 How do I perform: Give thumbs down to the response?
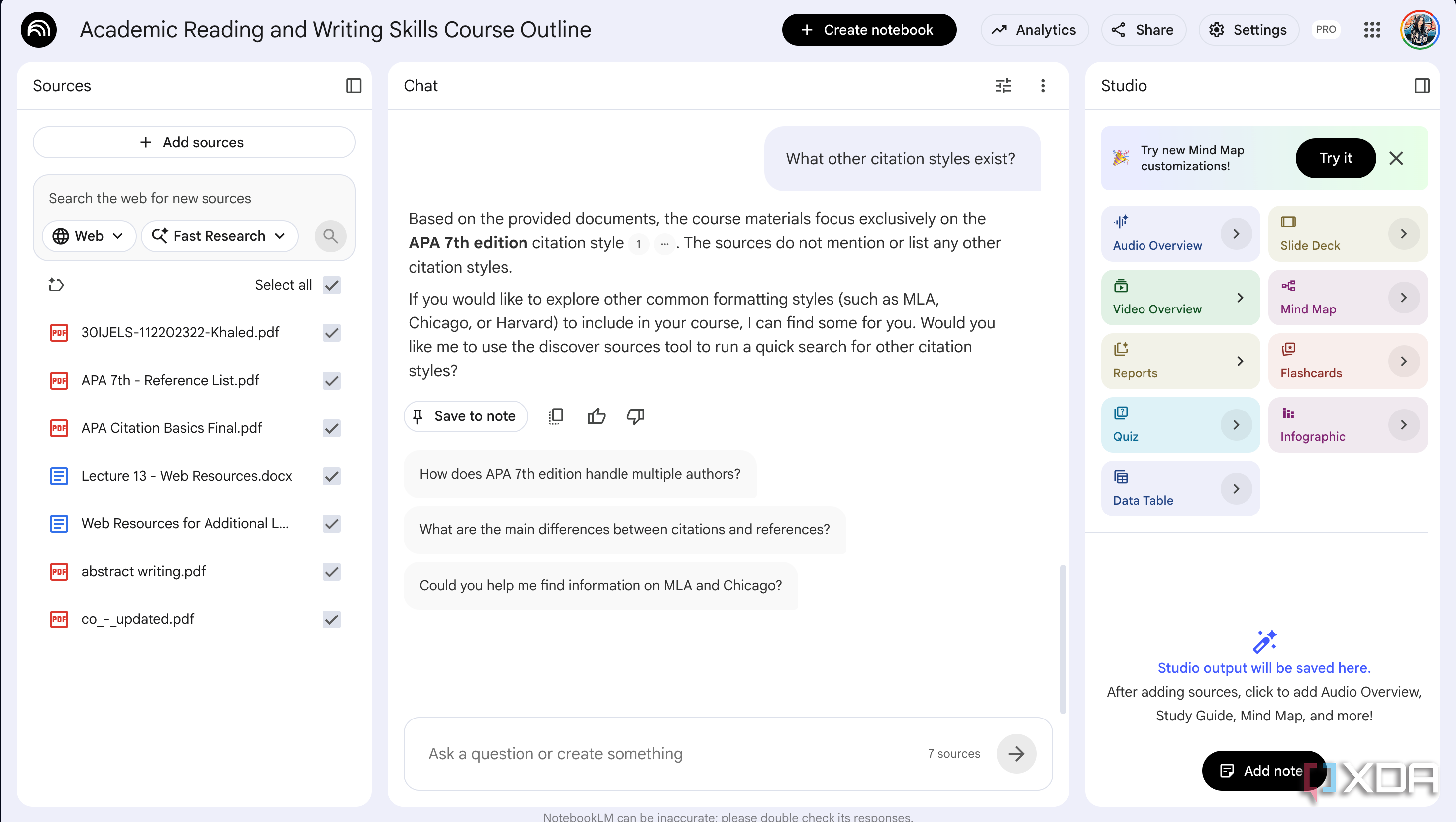636,416
